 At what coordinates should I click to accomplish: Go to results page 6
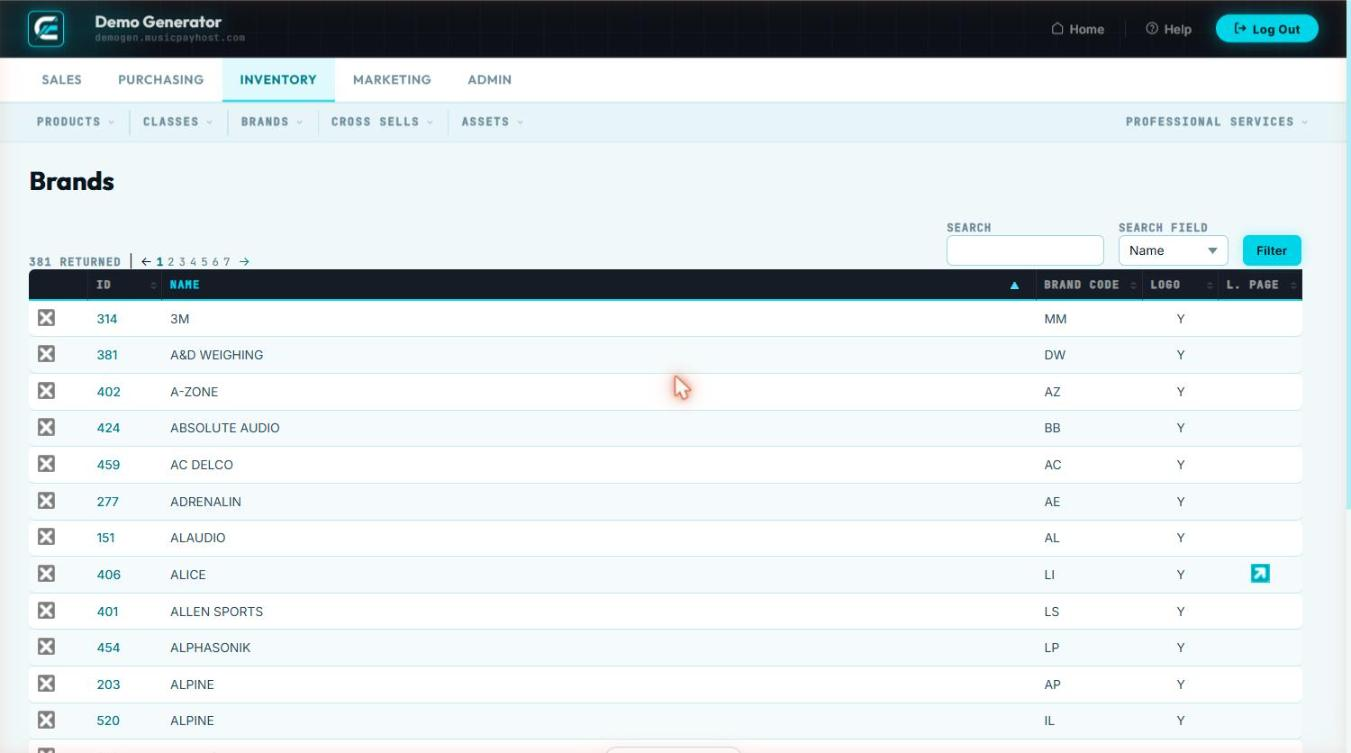216,262
